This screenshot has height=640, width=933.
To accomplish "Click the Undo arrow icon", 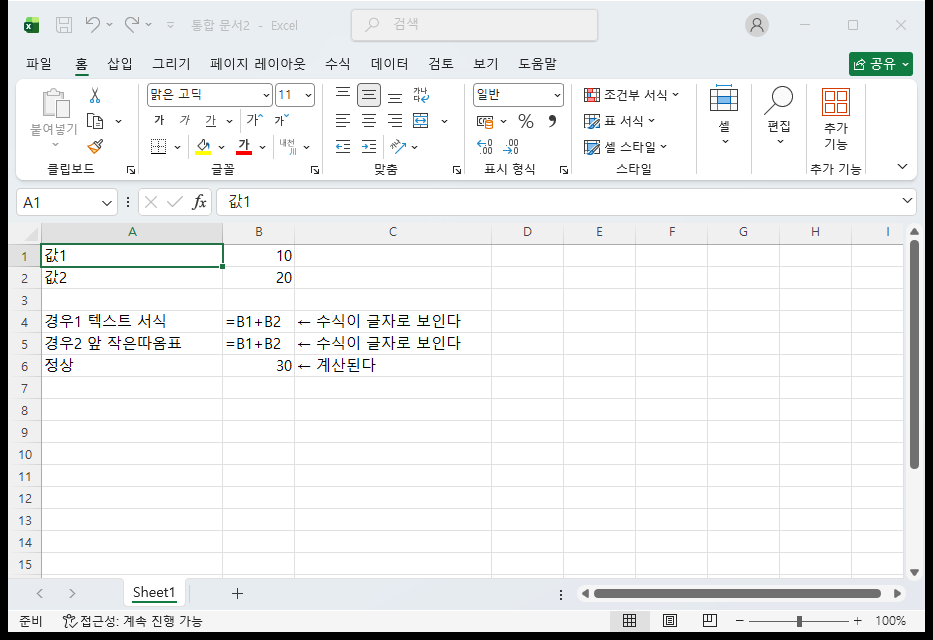I will coord(92,24).
